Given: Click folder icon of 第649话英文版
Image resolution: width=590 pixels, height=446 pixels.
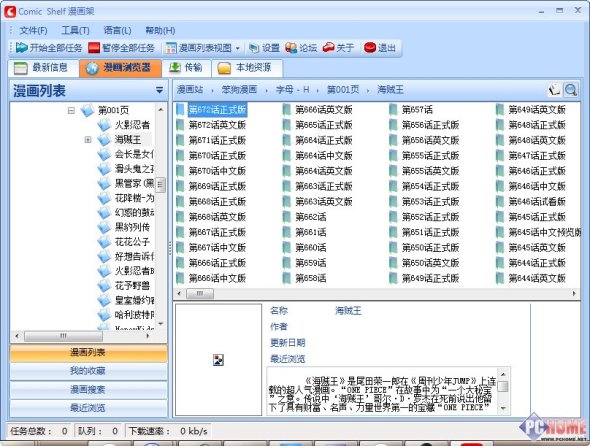Looking at the screenshot, I should [500, 110].
